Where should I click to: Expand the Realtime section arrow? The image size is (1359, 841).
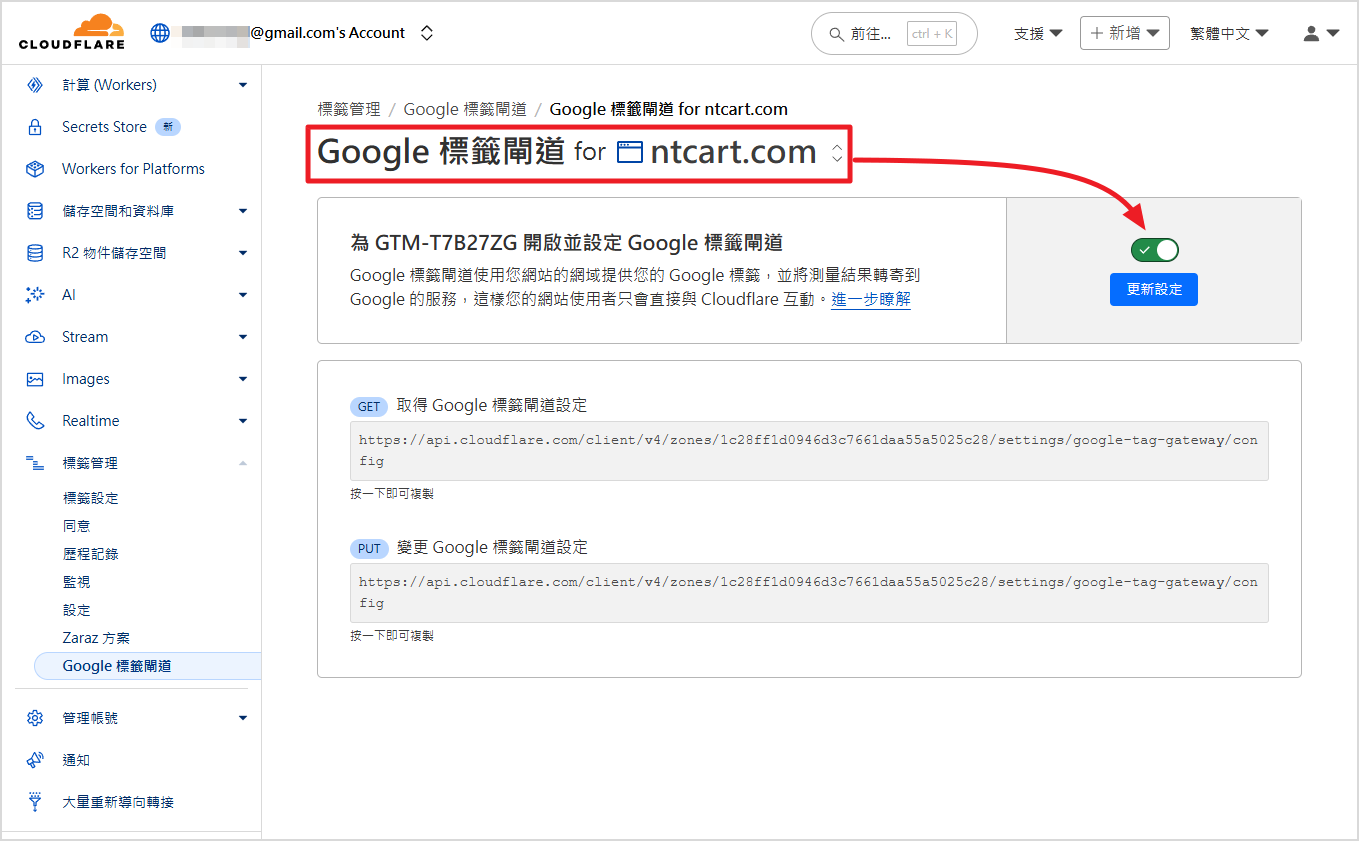tap(243, 421)
